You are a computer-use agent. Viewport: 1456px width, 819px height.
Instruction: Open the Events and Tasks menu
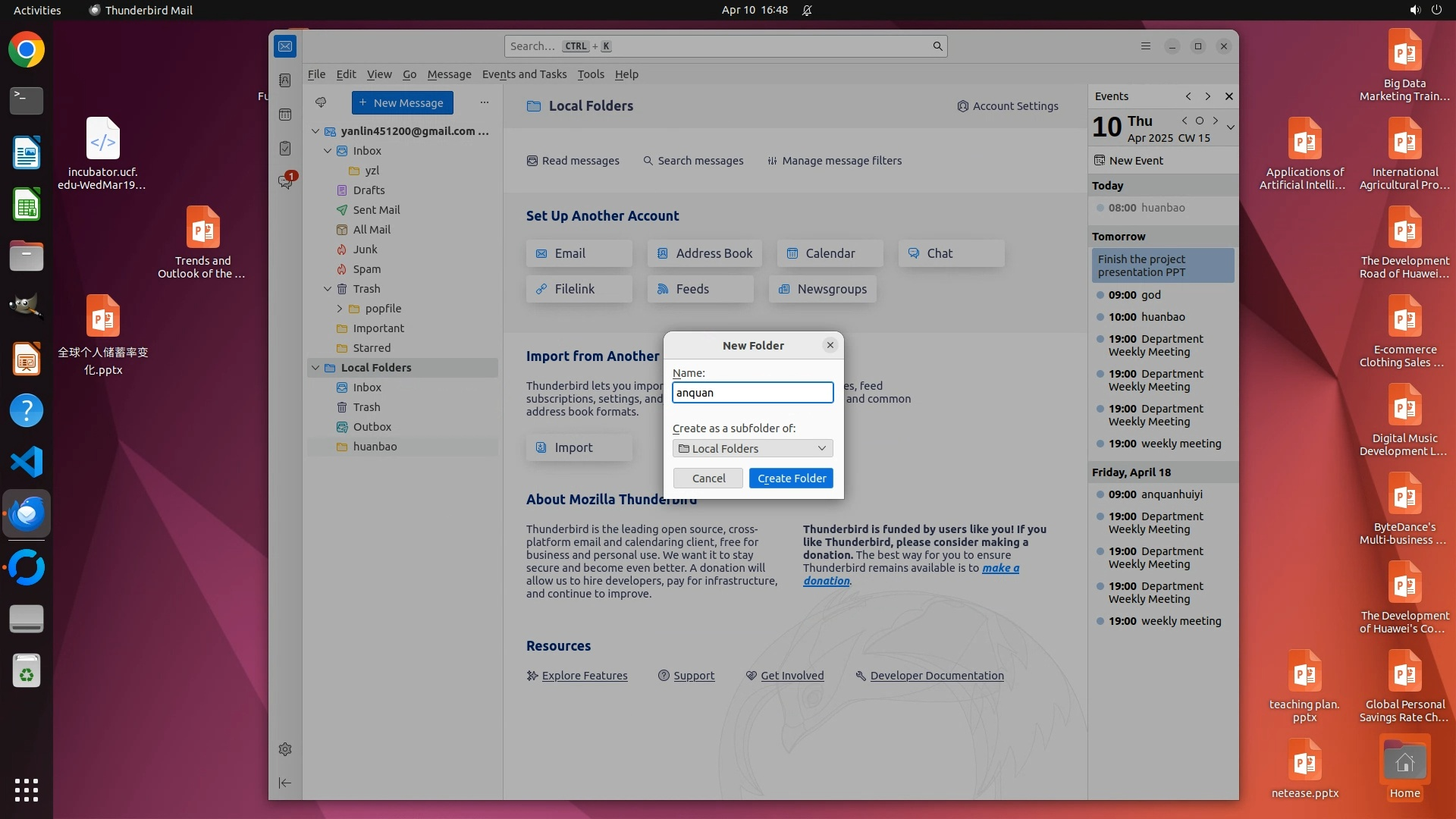[524, 74]
